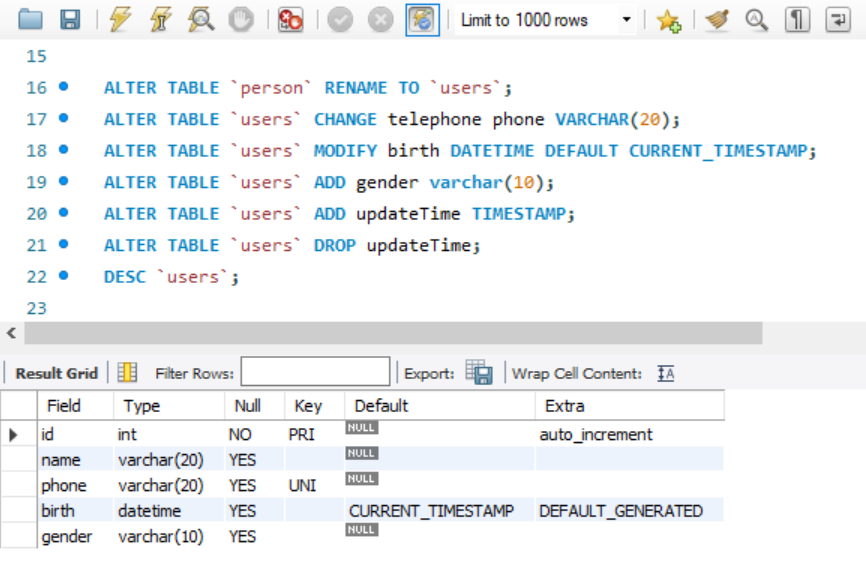Viewport: 866px width, 571px height.
Task: Click the stop execution hand icon
Action: [x=241, y=20]
